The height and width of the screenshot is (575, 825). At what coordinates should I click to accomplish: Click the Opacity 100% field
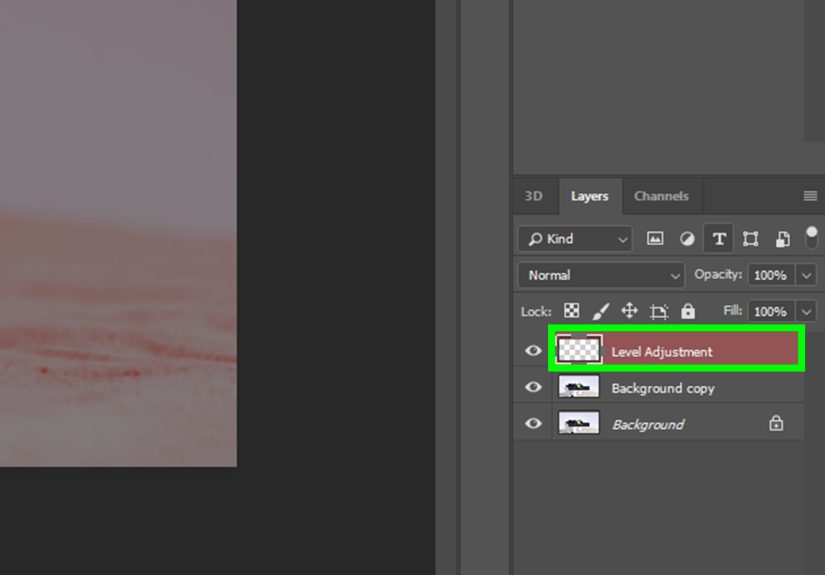771,275
